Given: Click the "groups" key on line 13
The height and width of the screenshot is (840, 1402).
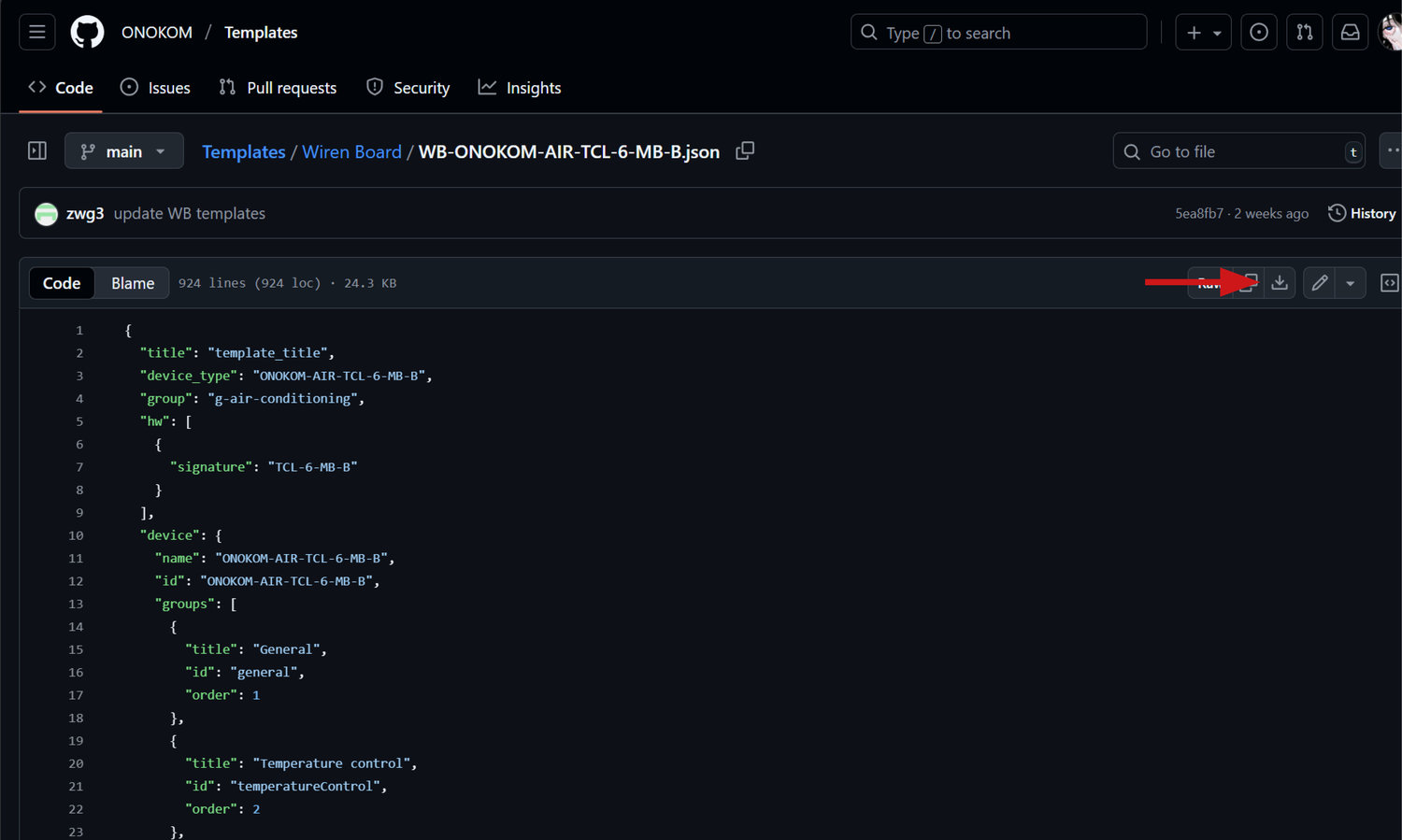Looking at the screenshot, I should pos(185,605).
